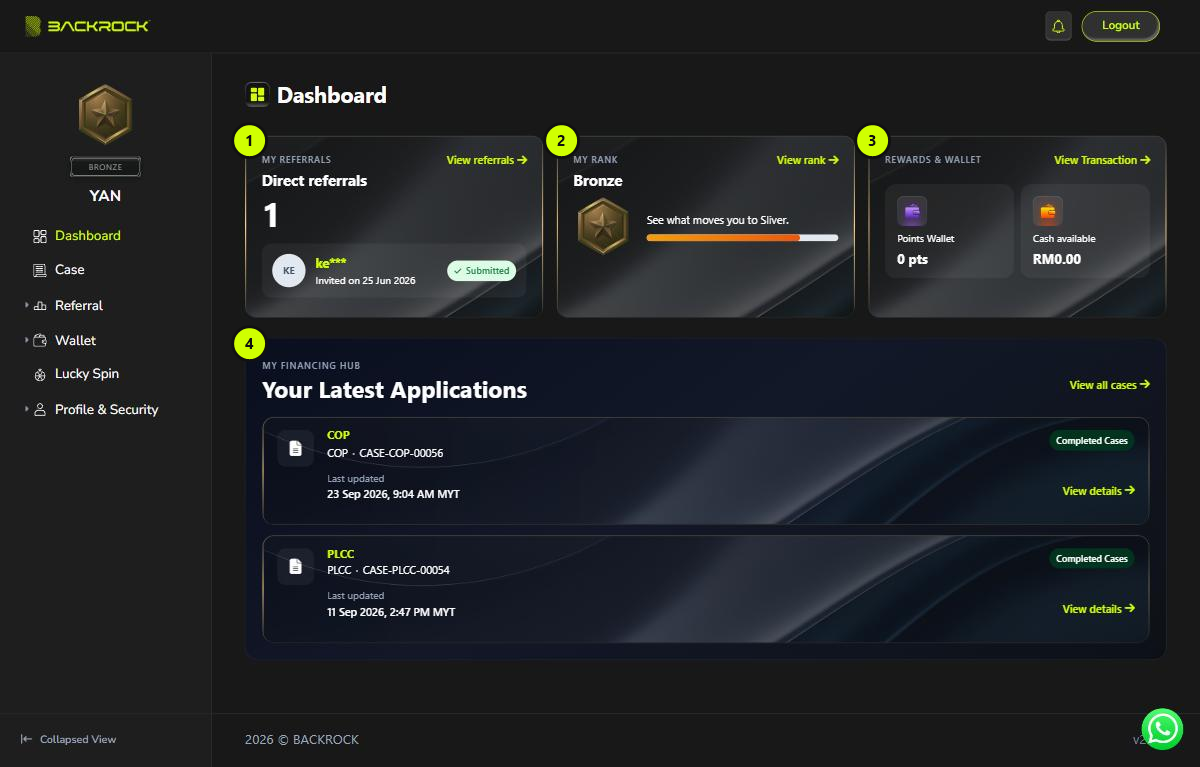Click the '0 pts' points value

point(912,260)
